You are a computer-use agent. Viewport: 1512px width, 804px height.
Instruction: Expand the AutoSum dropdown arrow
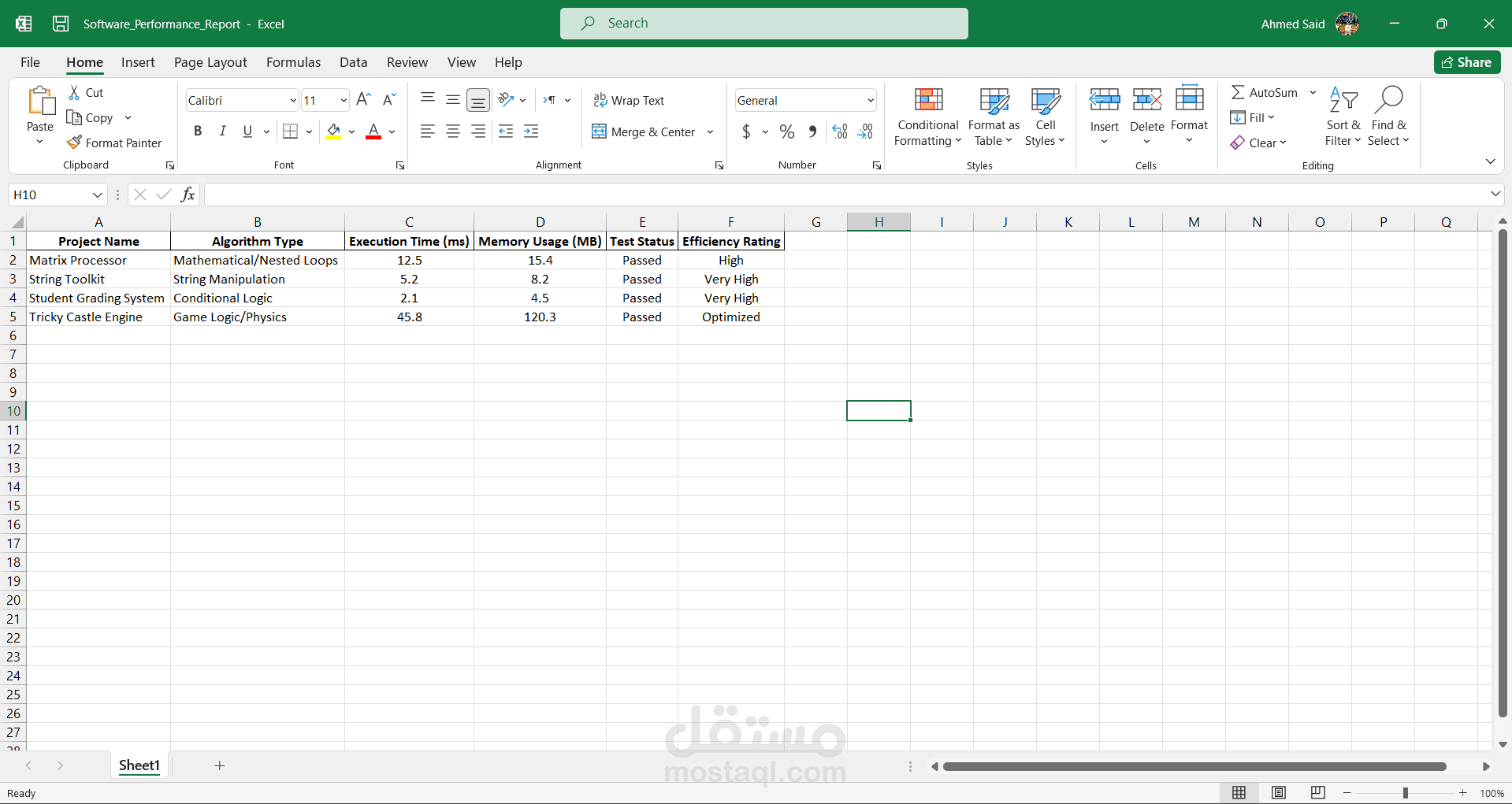(1313, 92)
